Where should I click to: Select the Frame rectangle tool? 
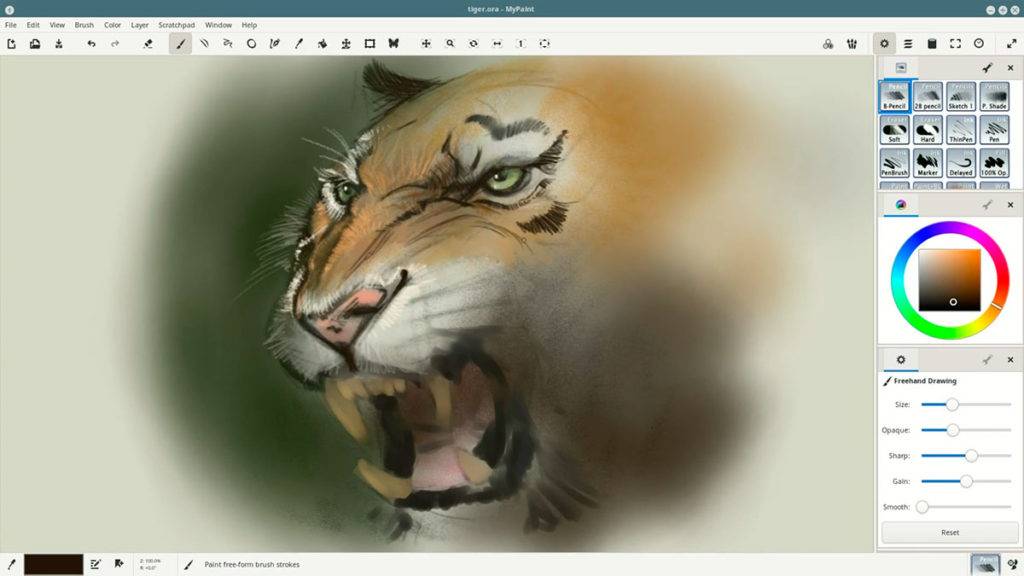tap(369, 44)
